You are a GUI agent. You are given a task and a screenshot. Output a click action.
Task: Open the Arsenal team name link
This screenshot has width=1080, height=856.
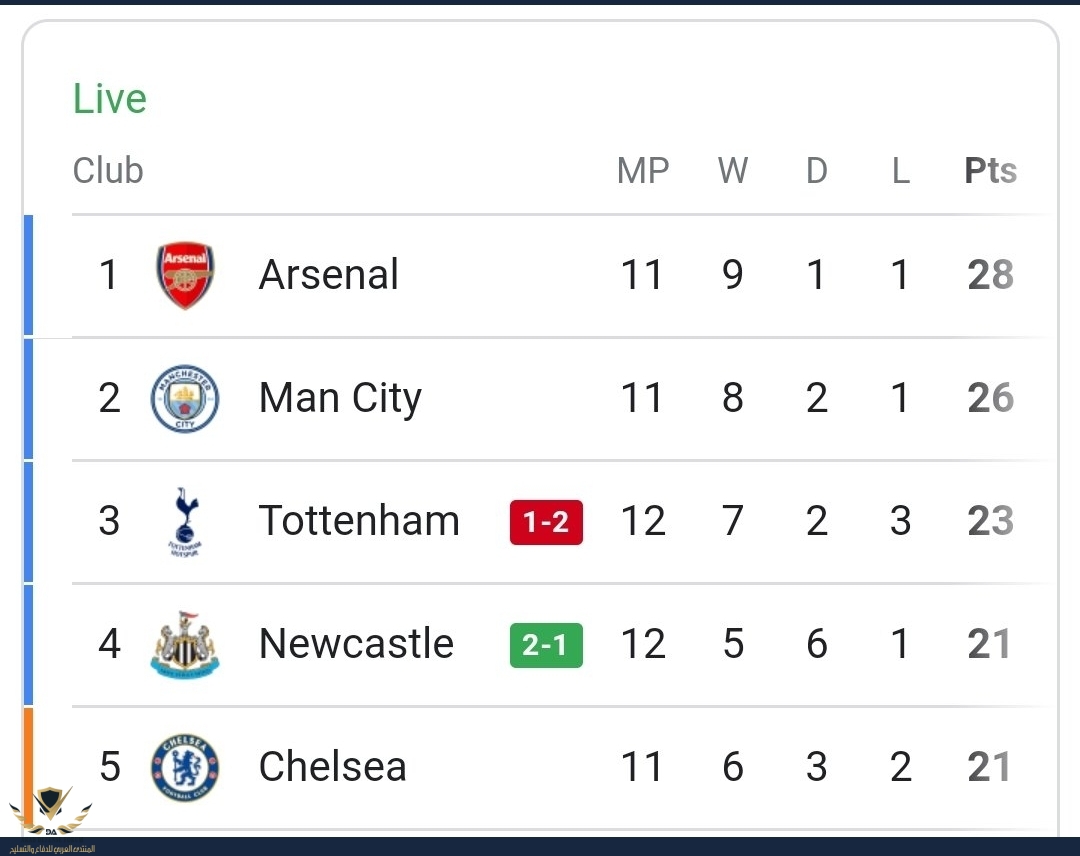(x=328, y=275)
